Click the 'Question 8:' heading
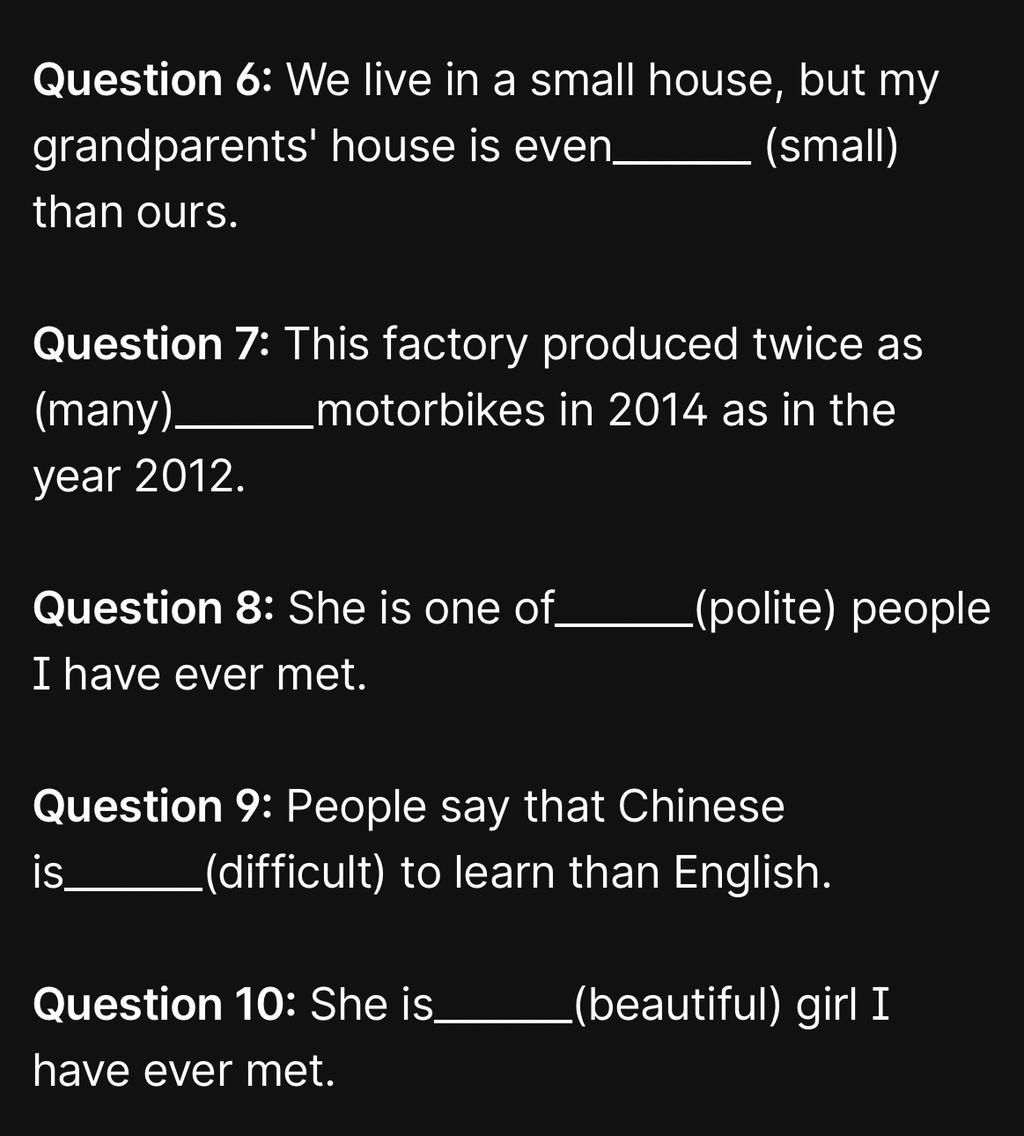 (x=153, y=607)
